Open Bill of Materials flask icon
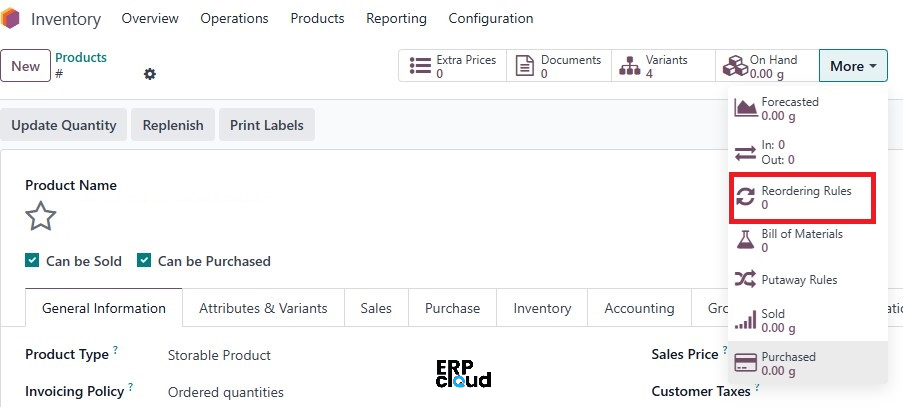The image size is (903, 407). 745,240
